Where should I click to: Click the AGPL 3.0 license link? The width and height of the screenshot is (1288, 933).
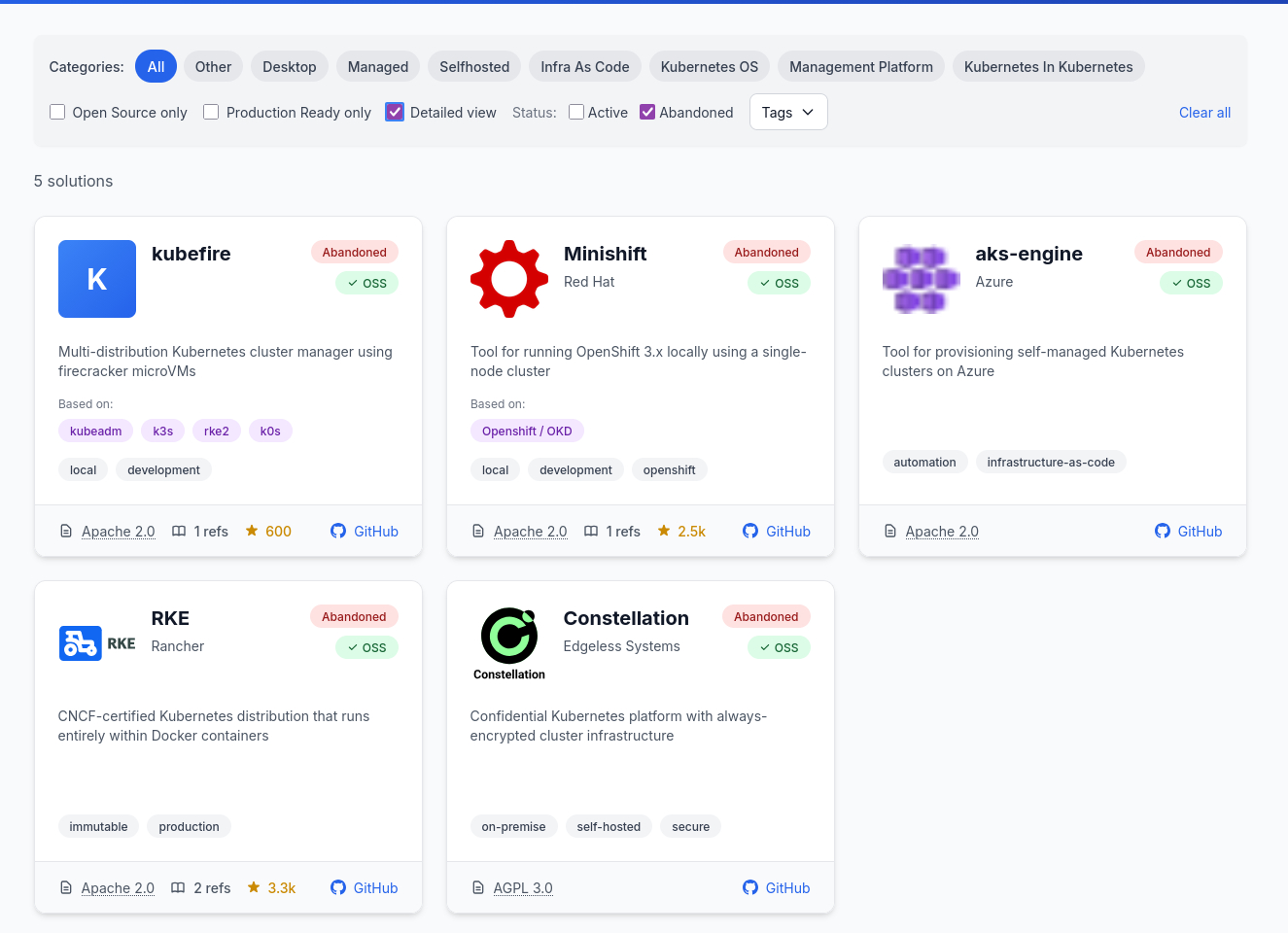pyautogui.click(x=523, y=888)
